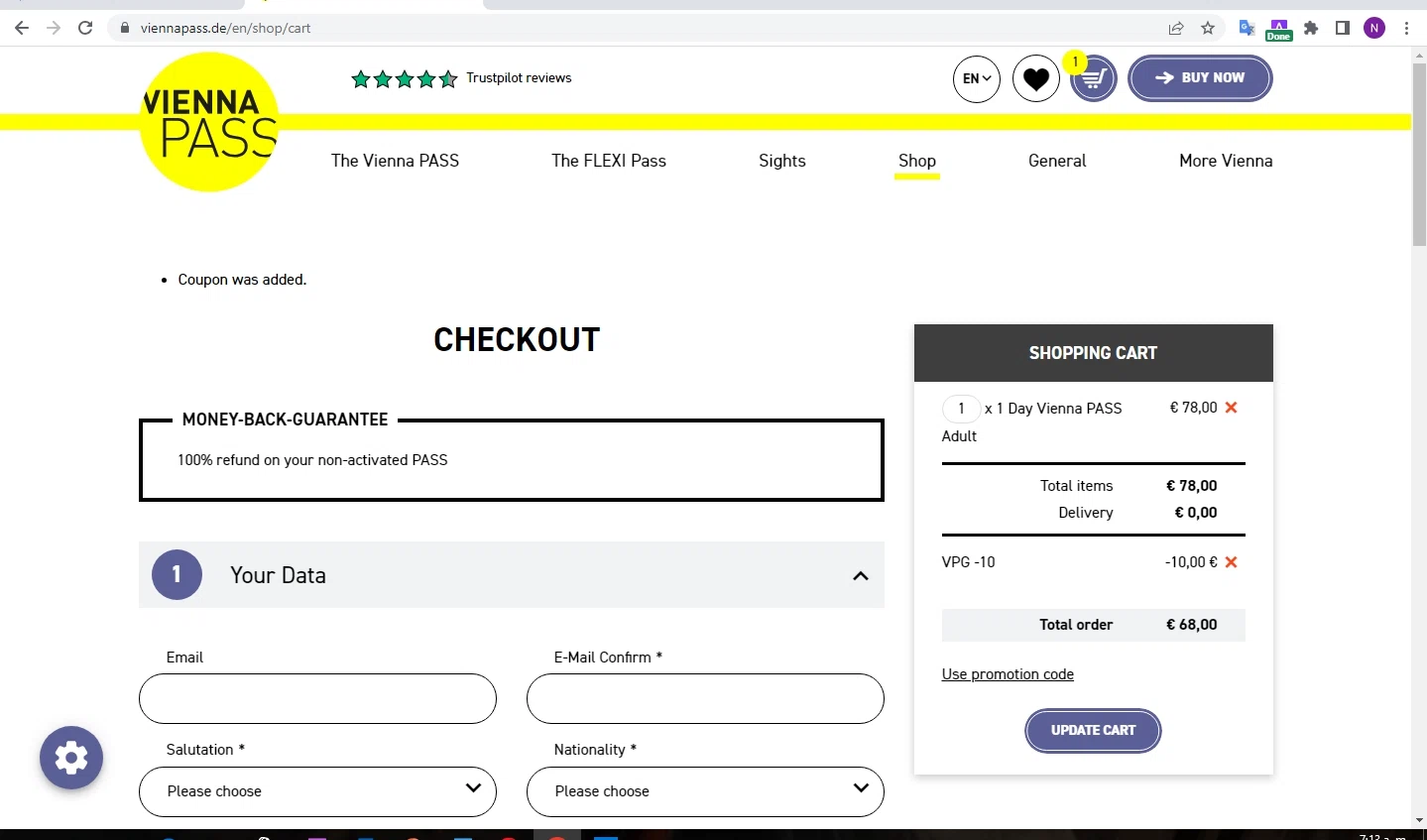1427x840 pixels.
Task: Click the Coupon was added message
Action: click(242, 280)
